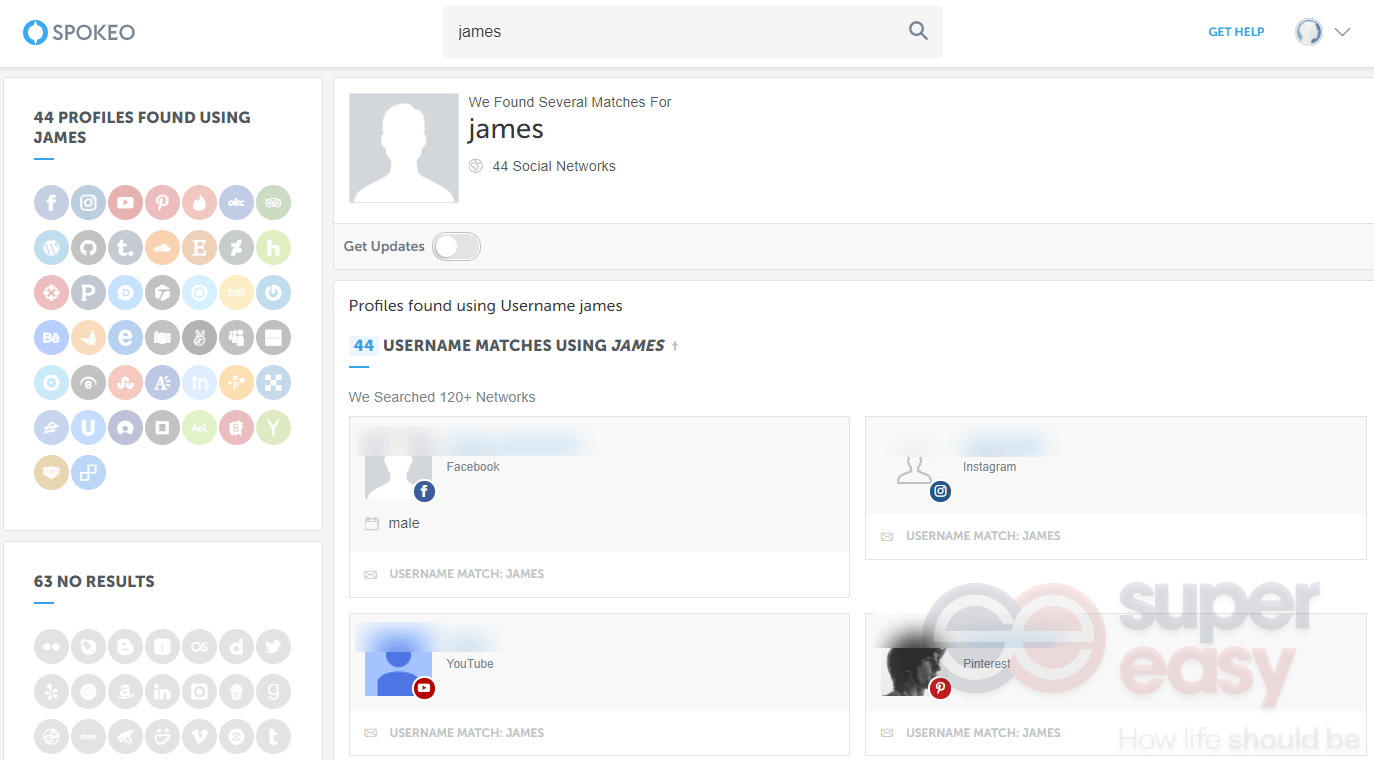Image resolution: width=1374 pixels, height=760 pixels.
Task: Click the Pinterest icon in found profiles grid
Action: point(162,203)
